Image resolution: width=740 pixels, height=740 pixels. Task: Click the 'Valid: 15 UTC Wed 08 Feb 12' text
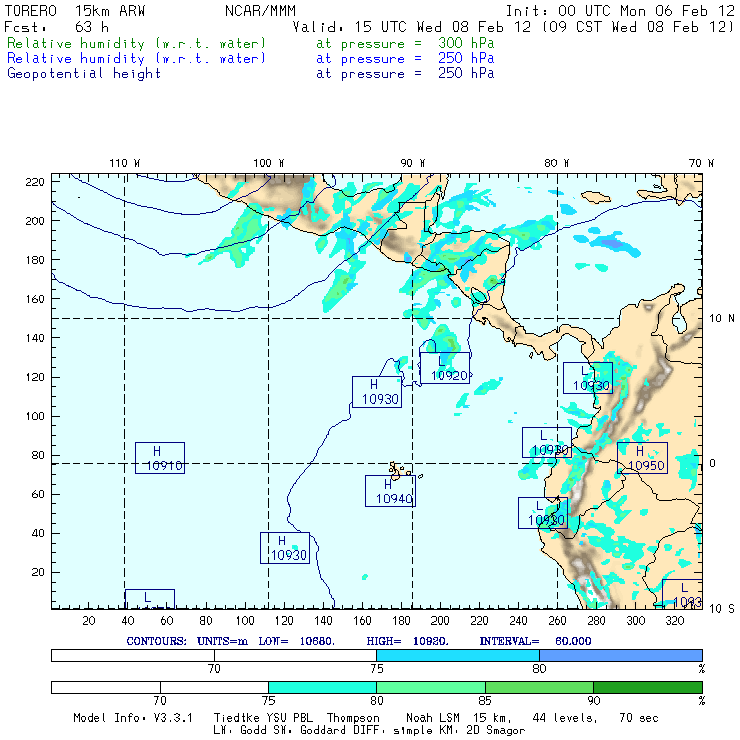point(412,27)
